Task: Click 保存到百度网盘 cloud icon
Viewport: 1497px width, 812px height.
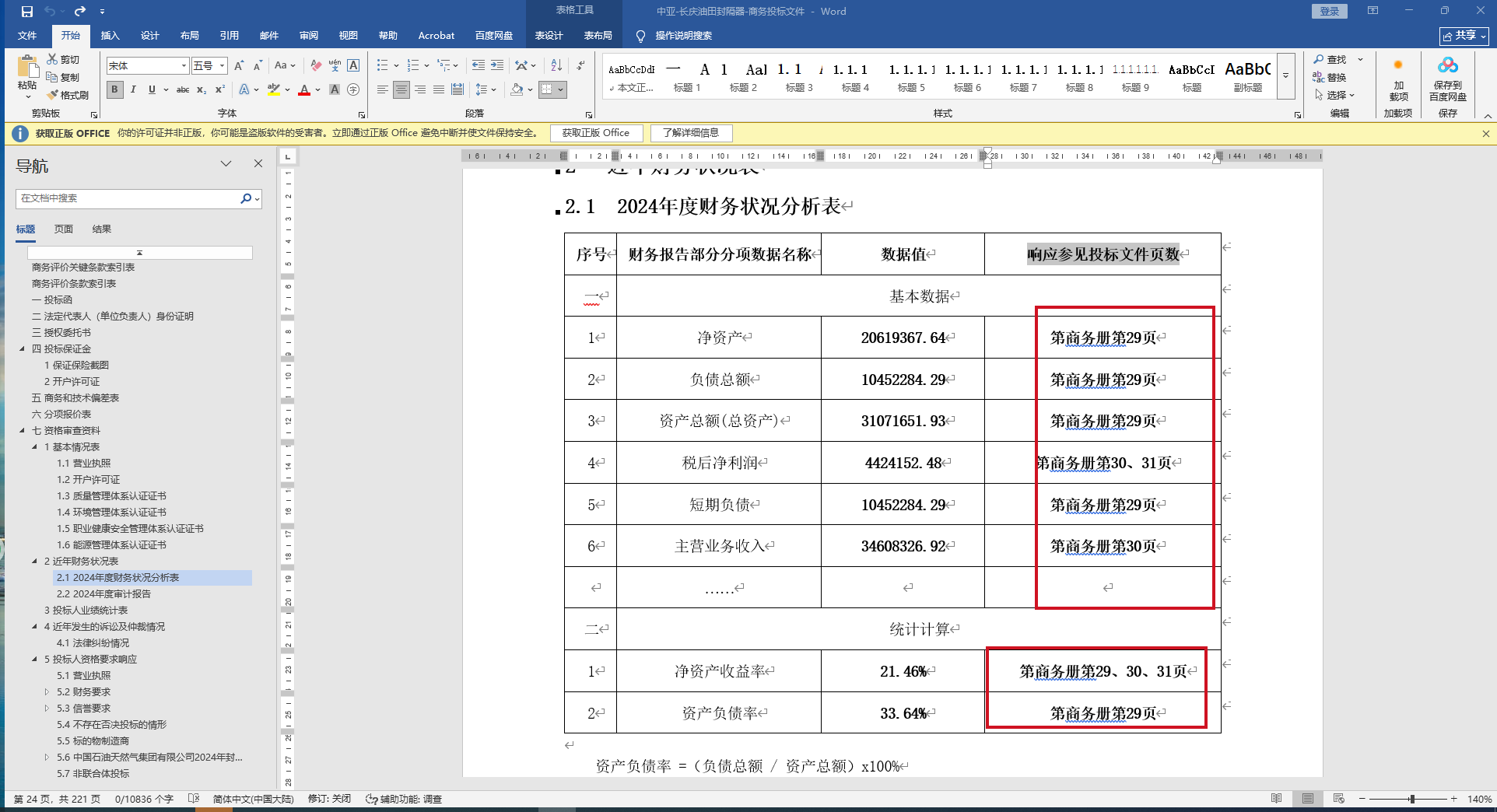Action: coord(1448,79)
